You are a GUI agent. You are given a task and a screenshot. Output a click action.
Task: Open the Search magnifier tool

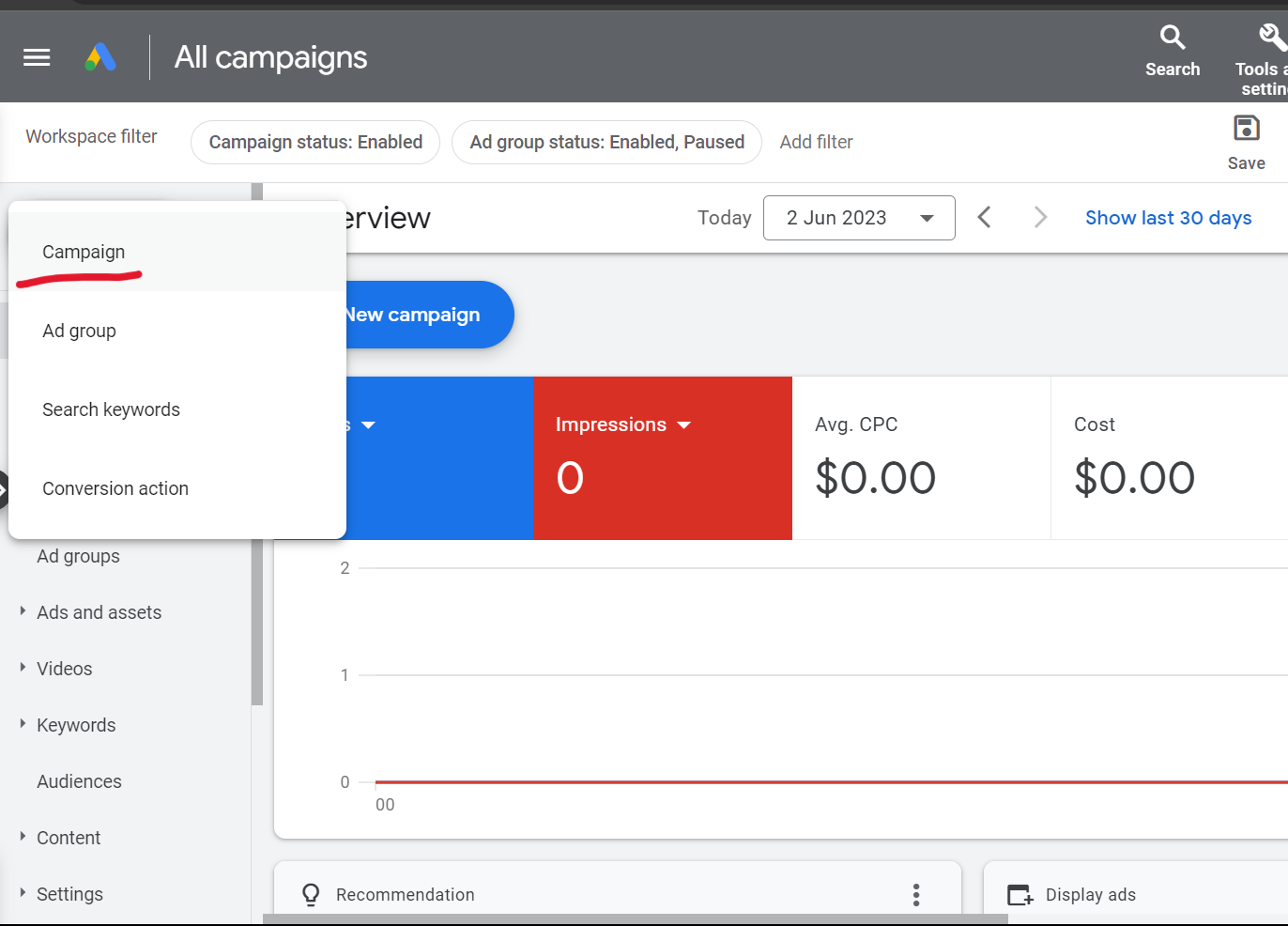click(x=1173, y=52)
